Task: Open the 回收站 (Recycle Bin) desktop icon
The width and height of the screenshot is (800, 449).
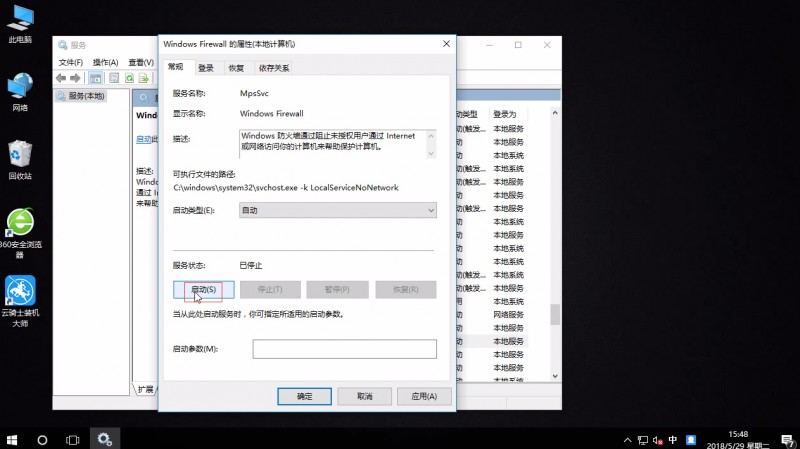Action: point(20,160)
